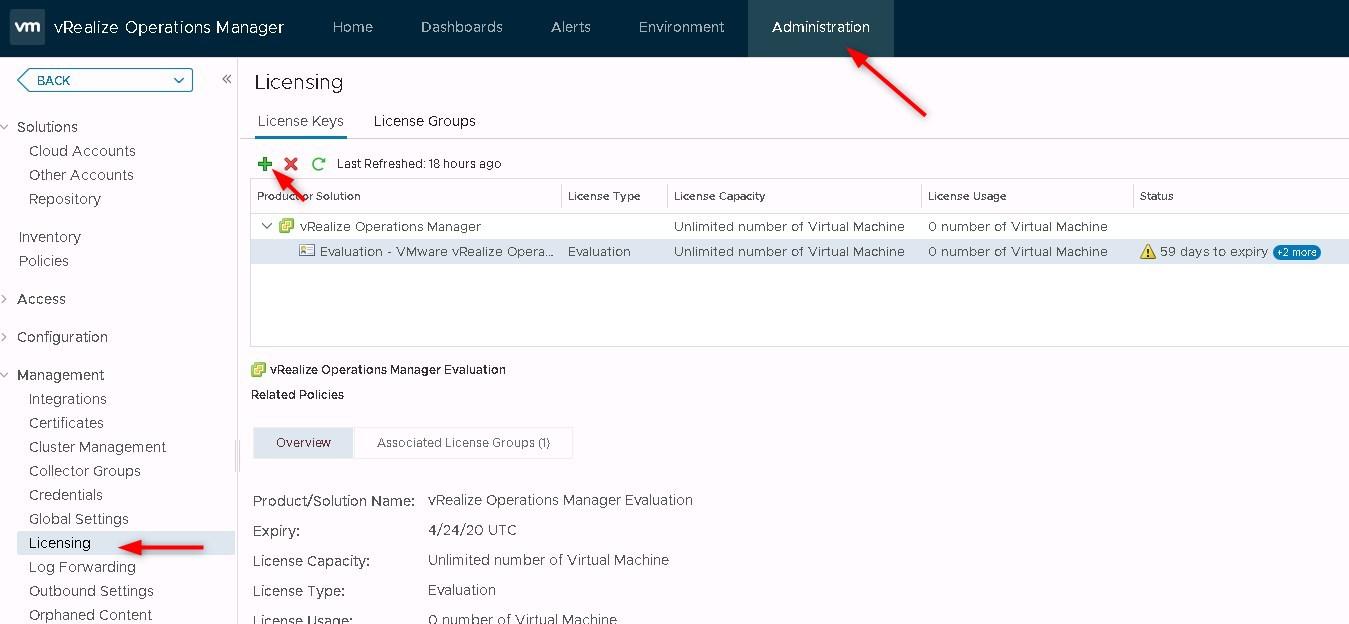
Task: Open Other Accounts
Action: (x=81, y=175)
